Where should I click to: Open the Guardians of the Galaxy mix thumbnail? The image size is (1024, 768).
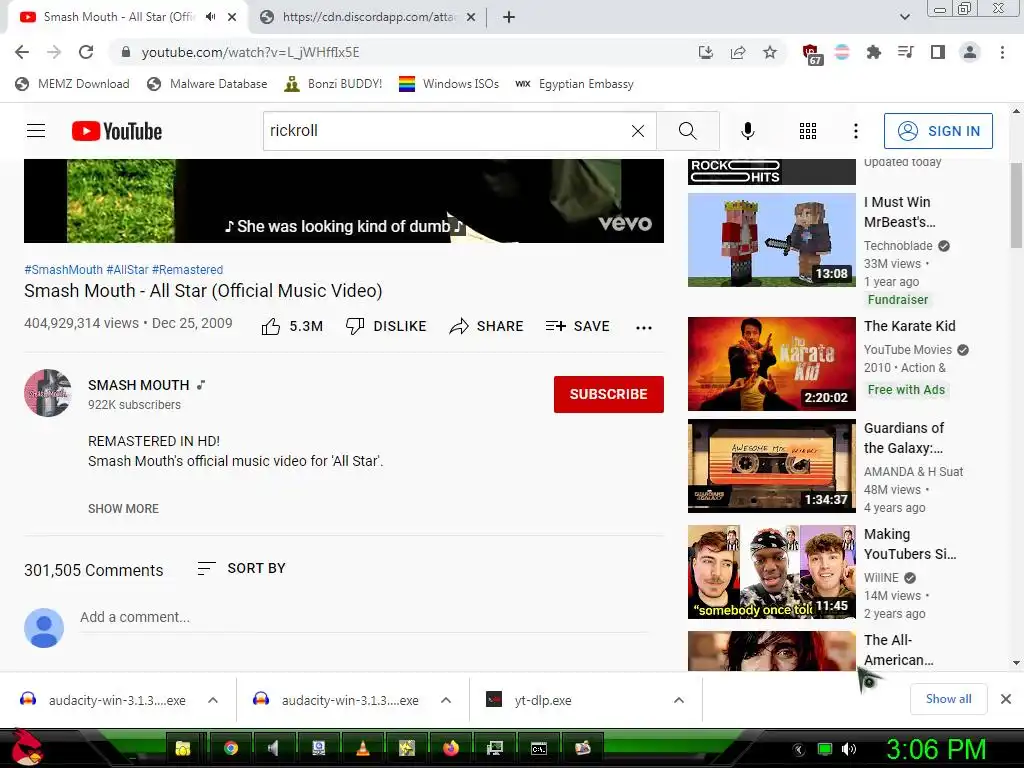click(x=771, y=466)
